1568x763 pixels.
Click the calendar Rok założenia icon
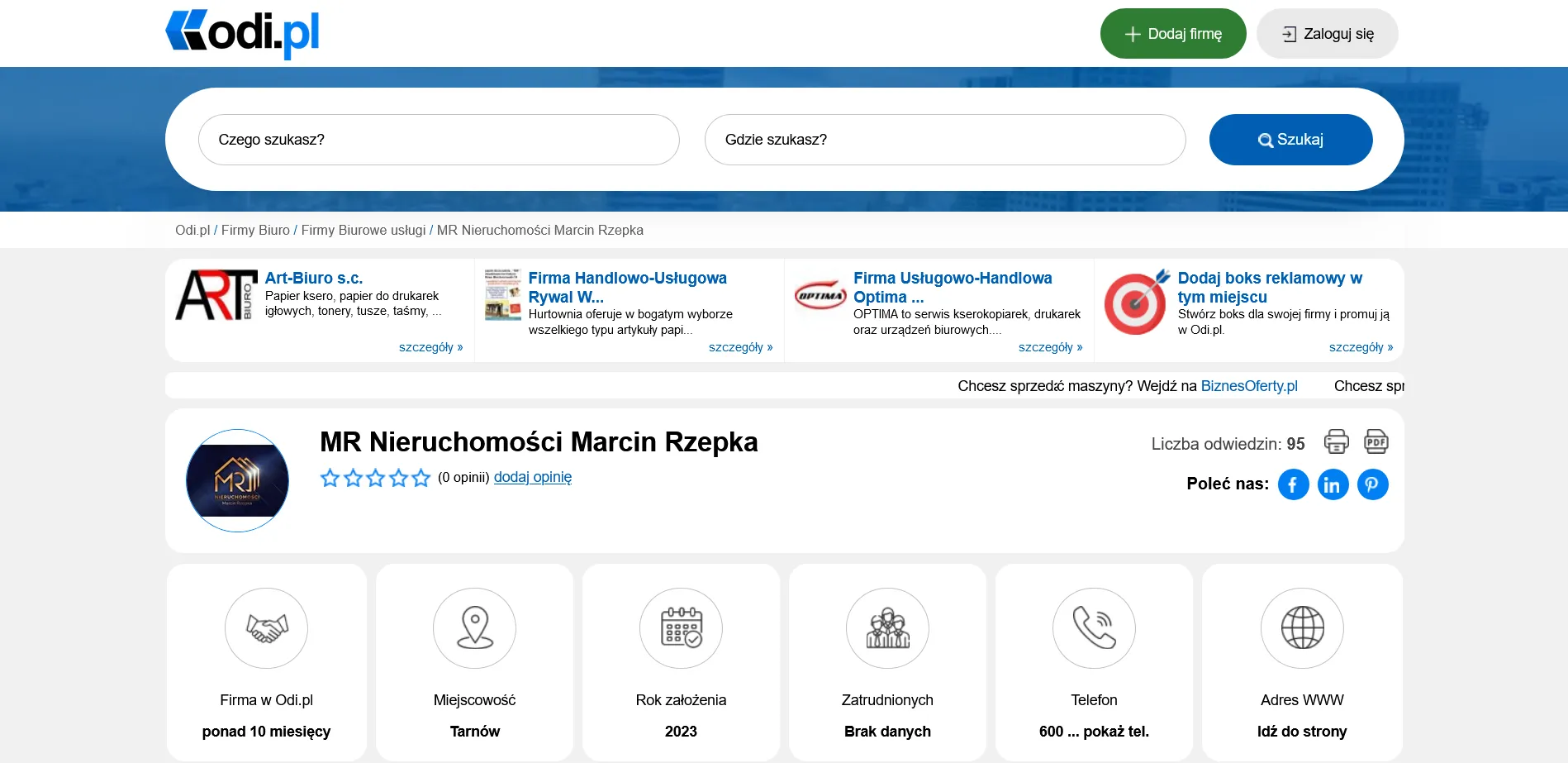682,628
